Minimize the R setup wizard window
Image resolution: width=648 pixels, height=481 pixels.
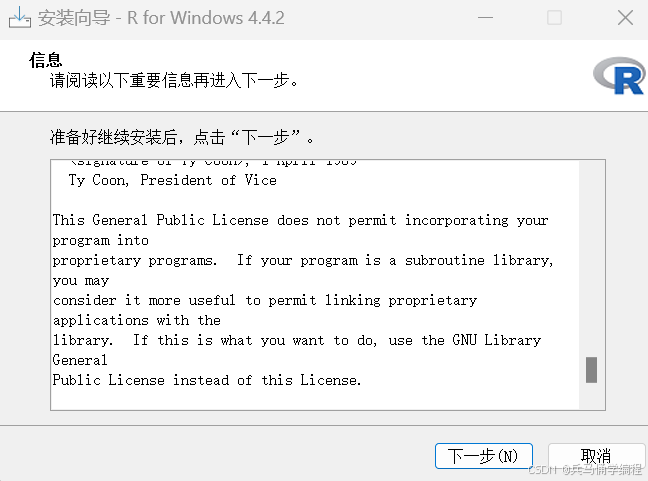pyautogui.click(x=485, y=18)
